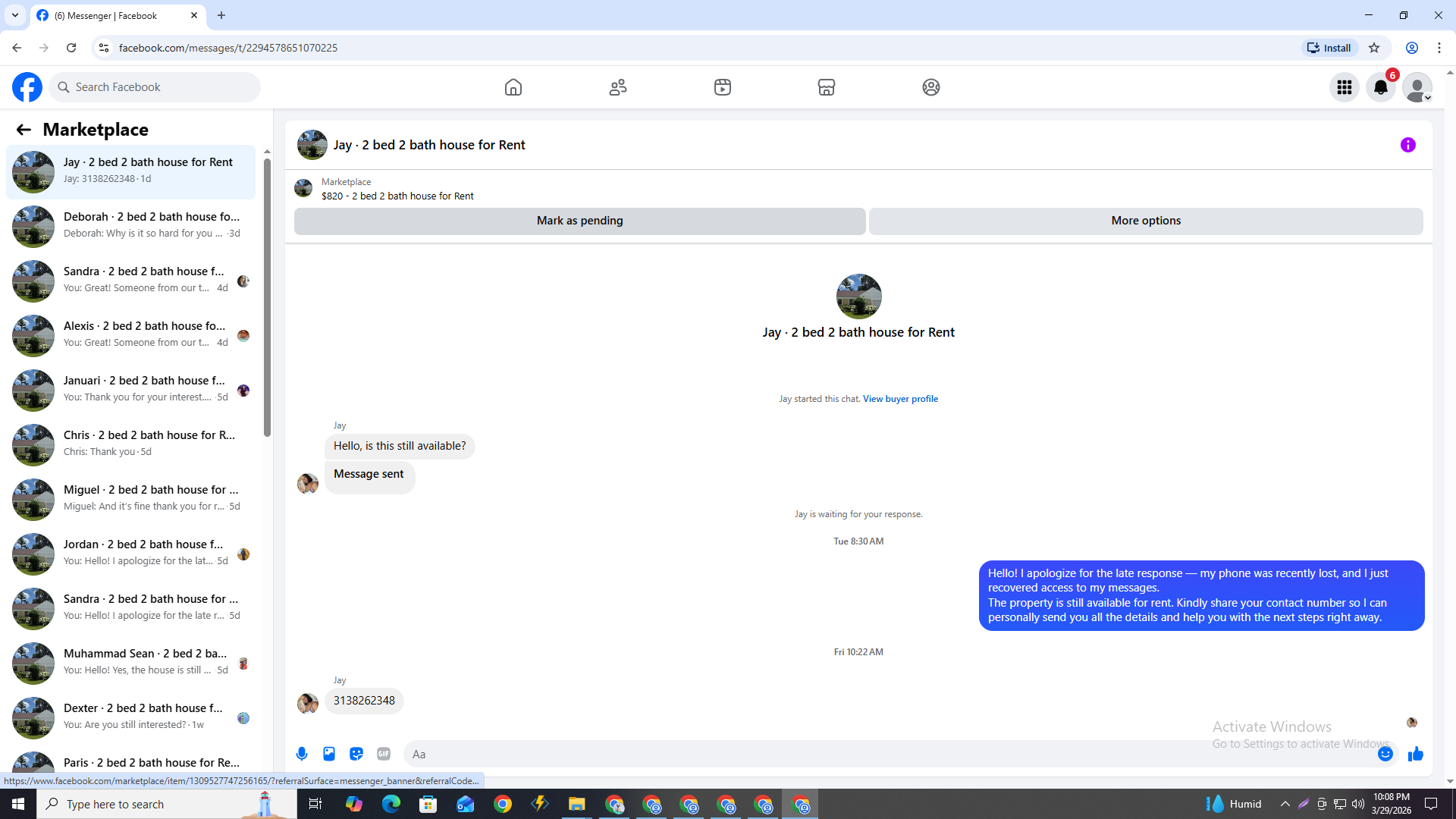The width and height of the screenshot is (1456, 819).
Task: Open Chris's conversation
Action: [131, 444]
